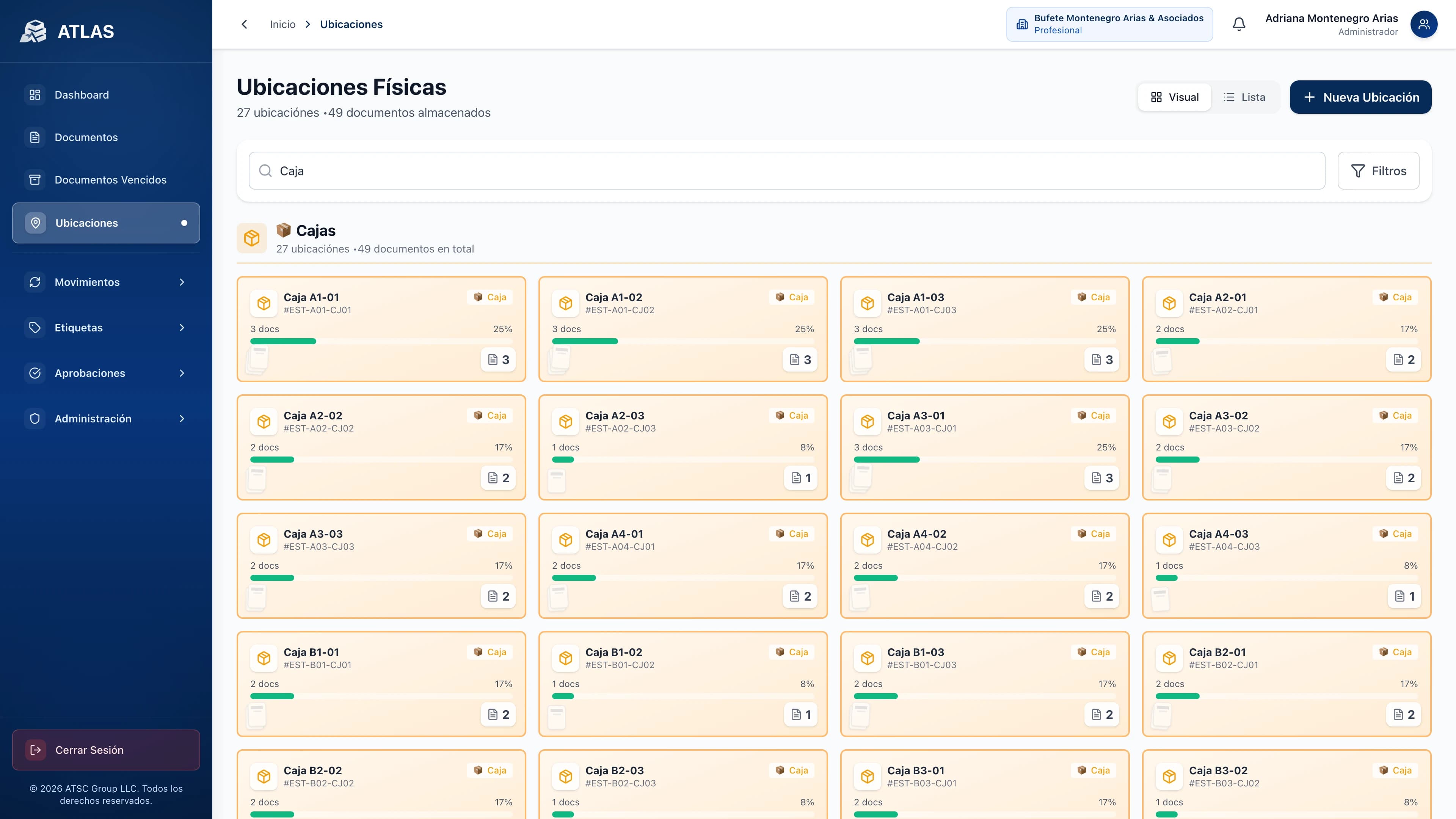
Task: Click the Administración shield icon
Action: [35, 419]
